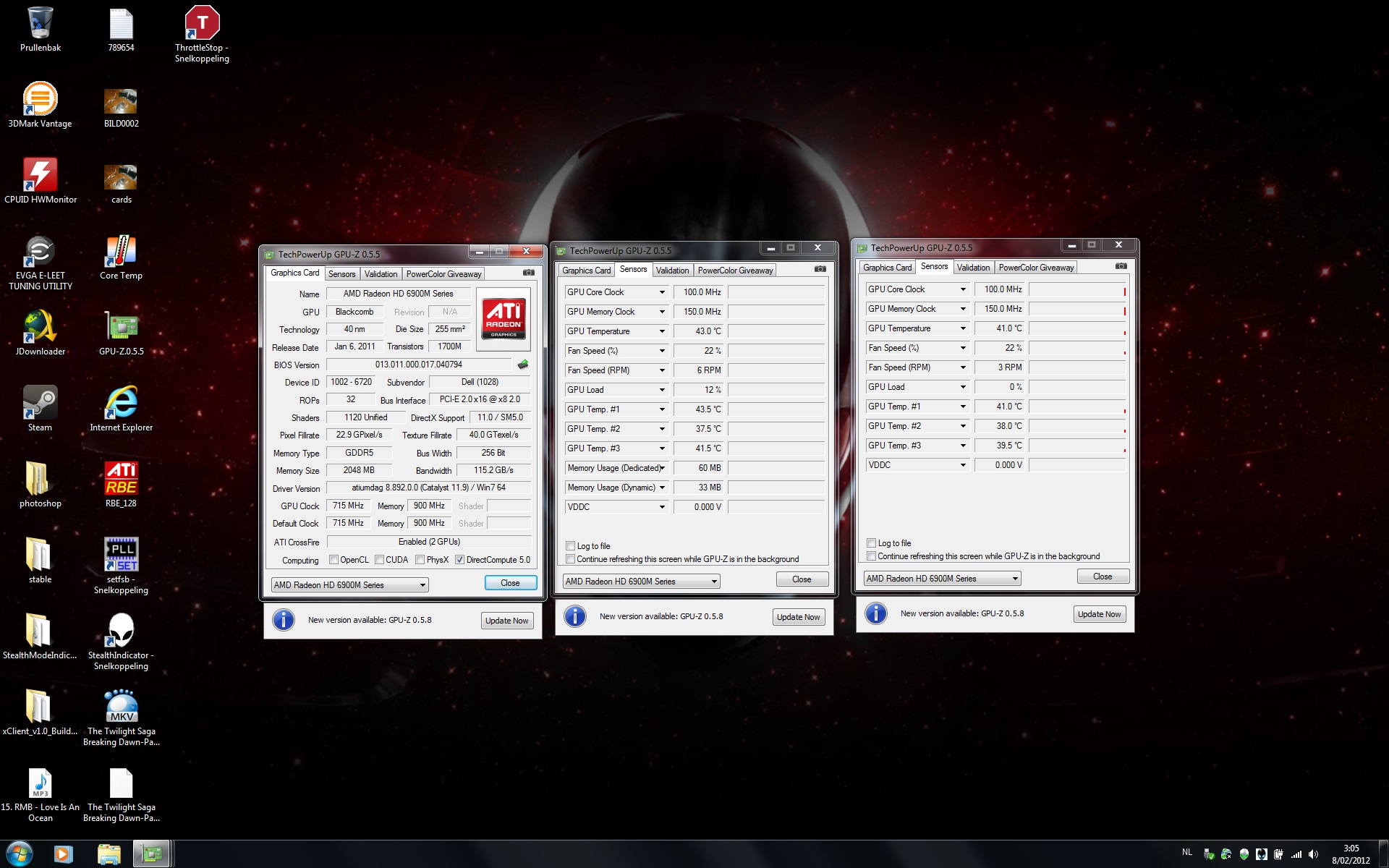The image size is (1389, 868).
Task: Click camera icon in right GPU-Z sensors window
Action: click(x=1121, y=266)
